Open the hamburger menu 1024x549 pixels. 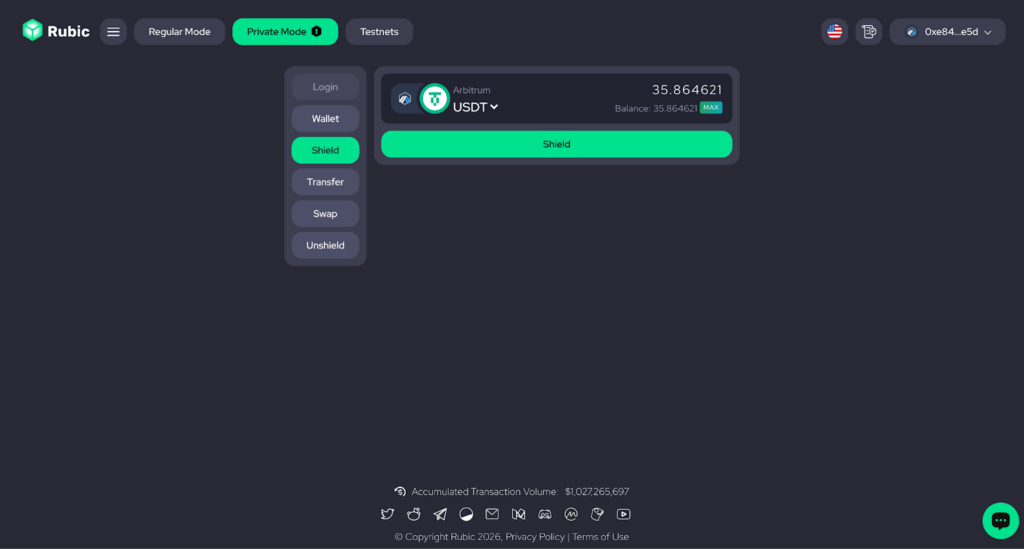coord(113,32)
